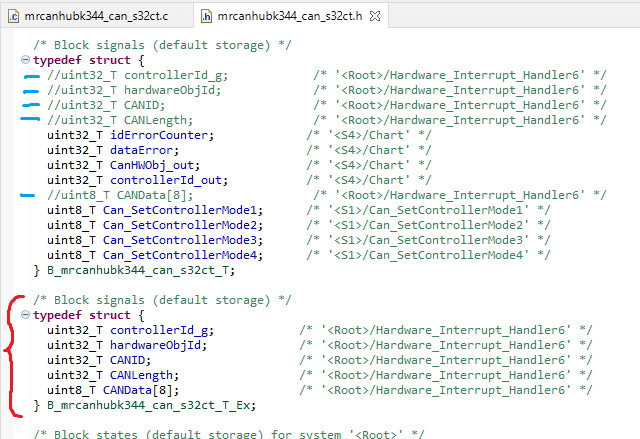Image resolution: width=640 pixels, height=439 pixels.
Task: Click the dataError member name
Action: click(142, 150)
